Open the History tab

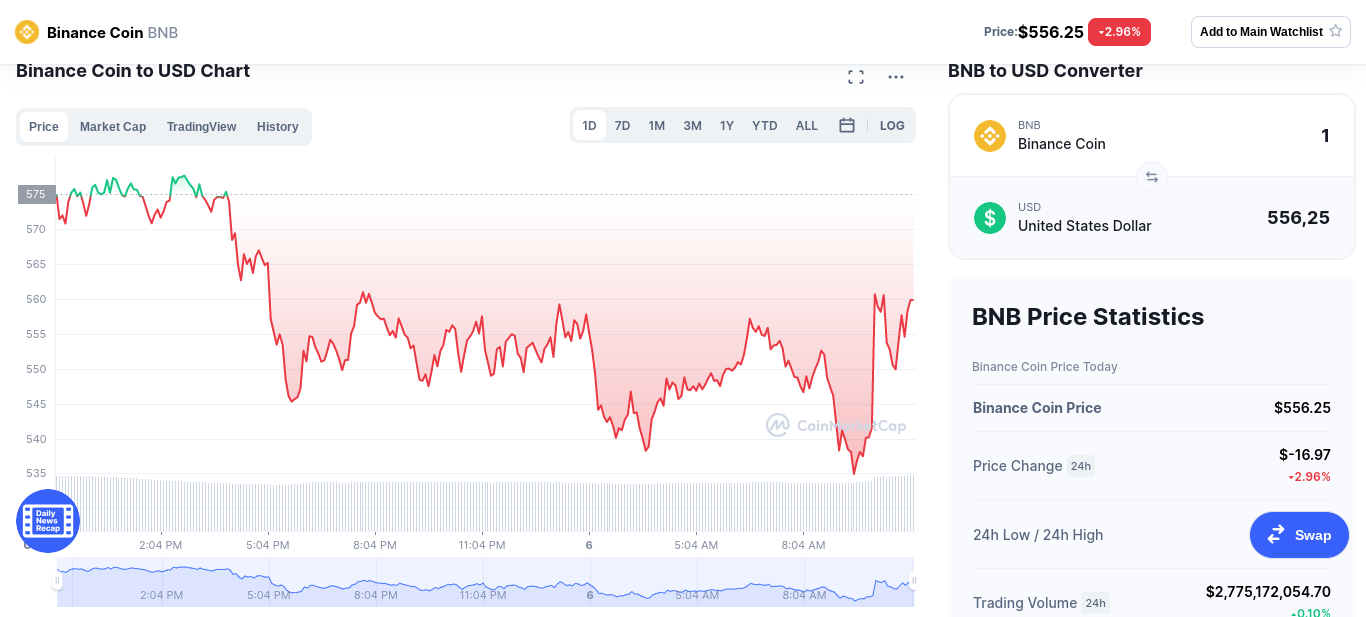[x=278, y=127]
